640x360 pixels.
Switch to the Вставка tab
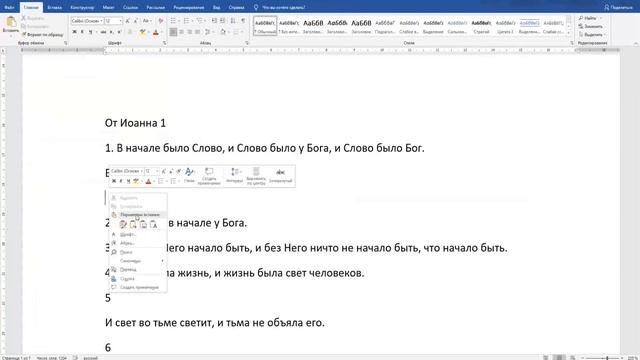tap(54, 7)
